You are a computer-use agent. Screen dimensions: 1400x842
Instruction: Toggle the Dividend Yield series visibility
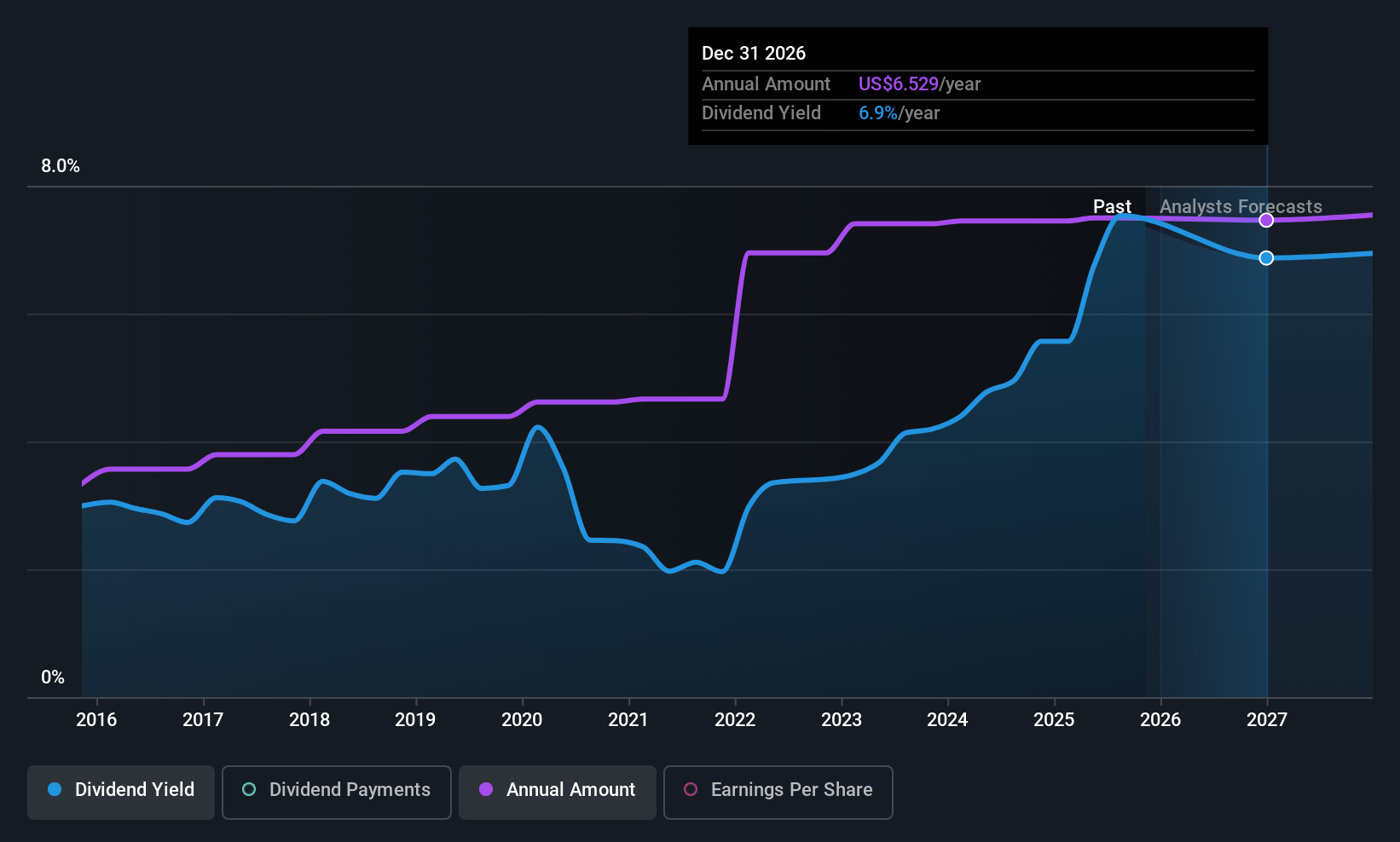pyautogui.click(x=120, y=792)
